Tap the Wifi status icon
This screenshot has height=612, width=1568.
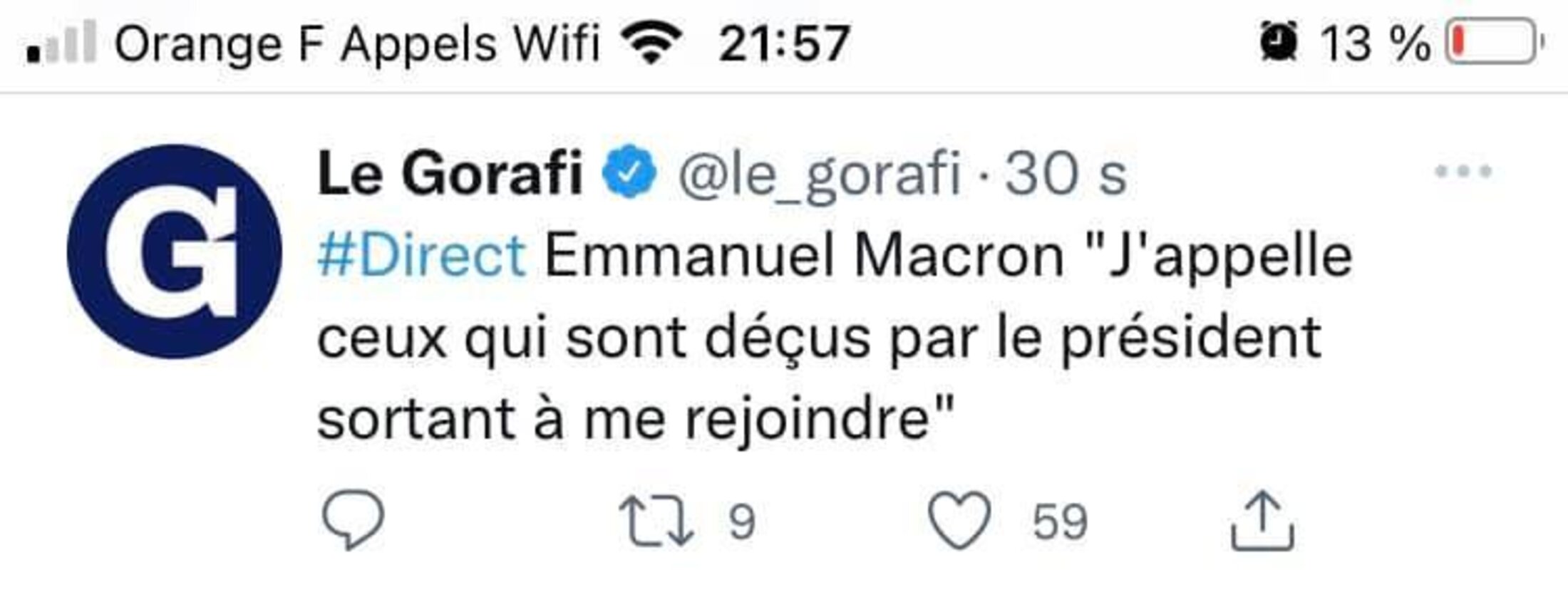click(x=650, y=43)
